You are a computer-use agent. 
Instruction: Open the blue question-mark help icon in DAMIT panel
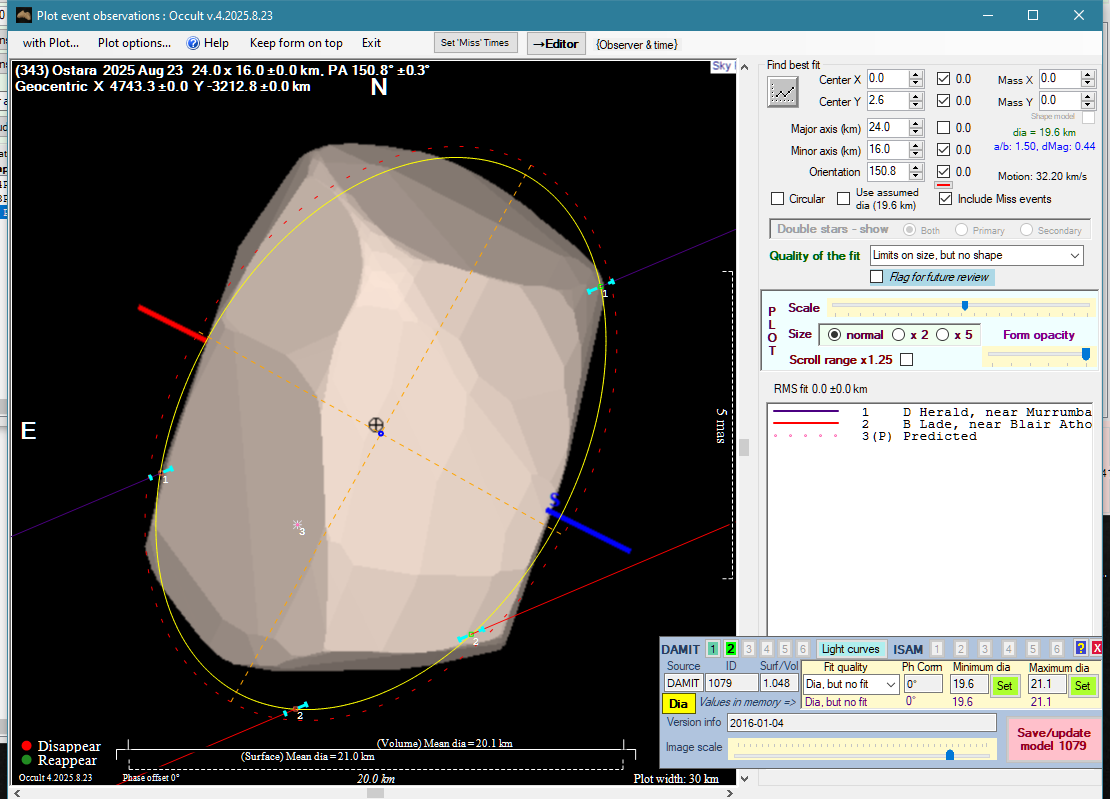coord(1080,648)
